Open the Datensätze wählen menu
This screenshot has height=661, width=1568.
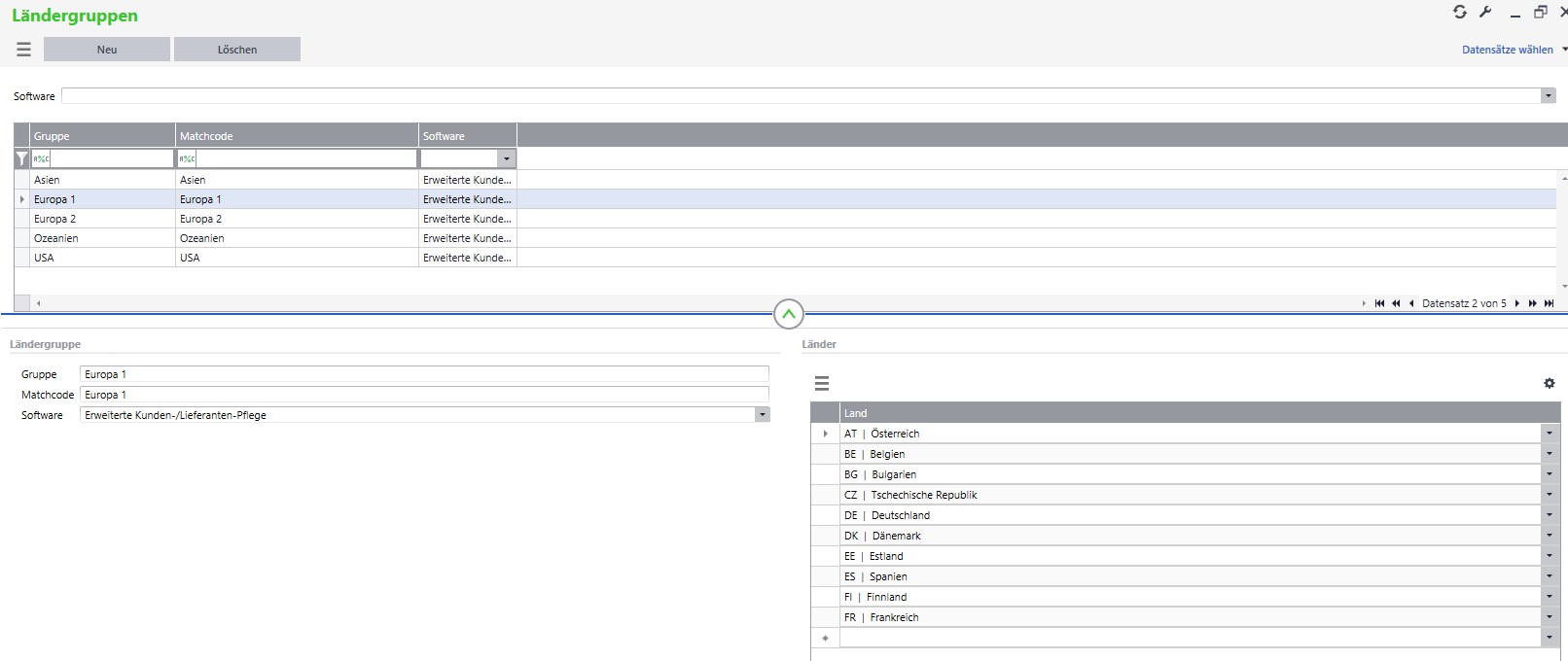coord(1513,50)
